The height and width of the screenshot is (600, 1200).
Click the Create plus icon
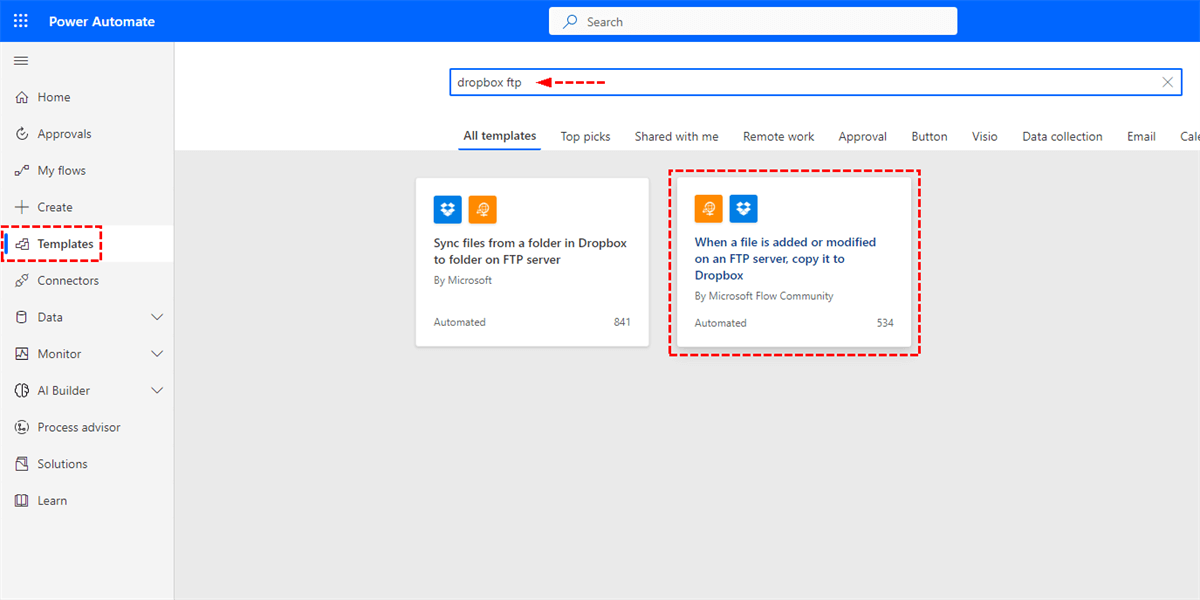(22, 207)
